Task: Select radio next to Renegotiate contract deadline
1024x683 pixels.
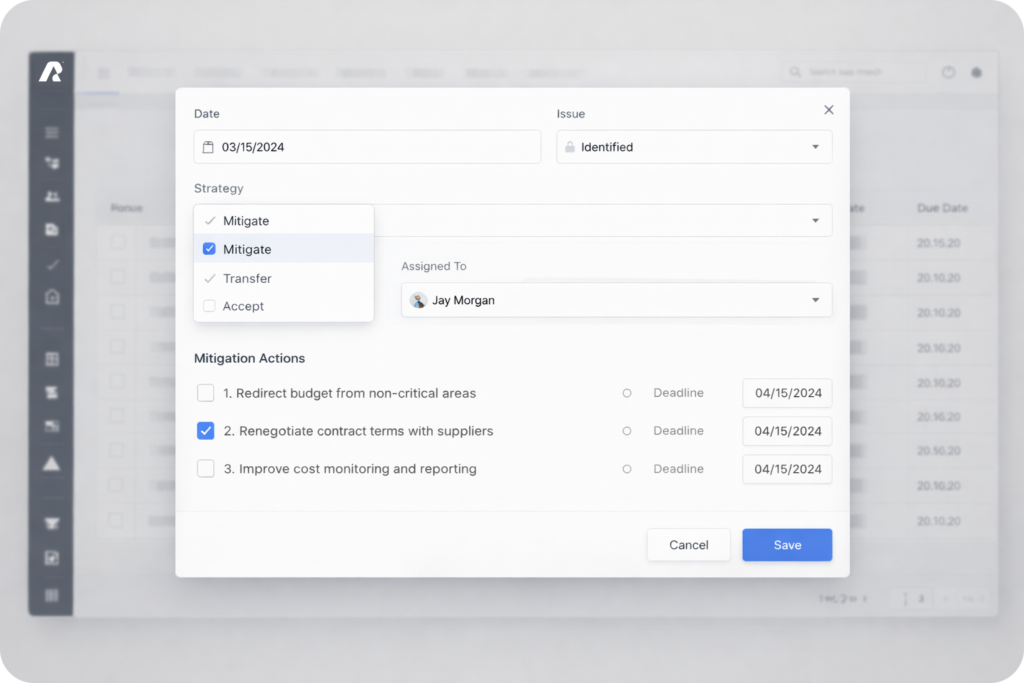Action: click(627, 431)
